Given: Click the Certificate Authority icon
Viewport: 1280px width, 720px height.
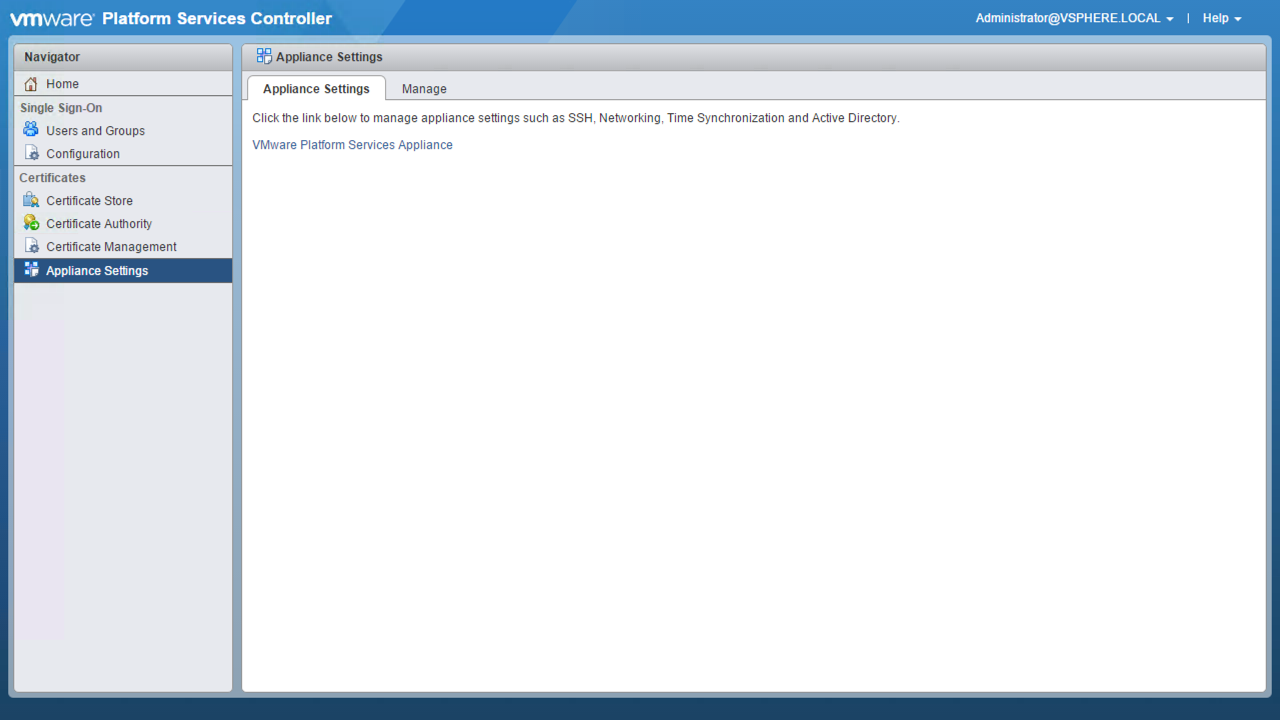Looking at the screenshot, I should [x=31, y=223].
